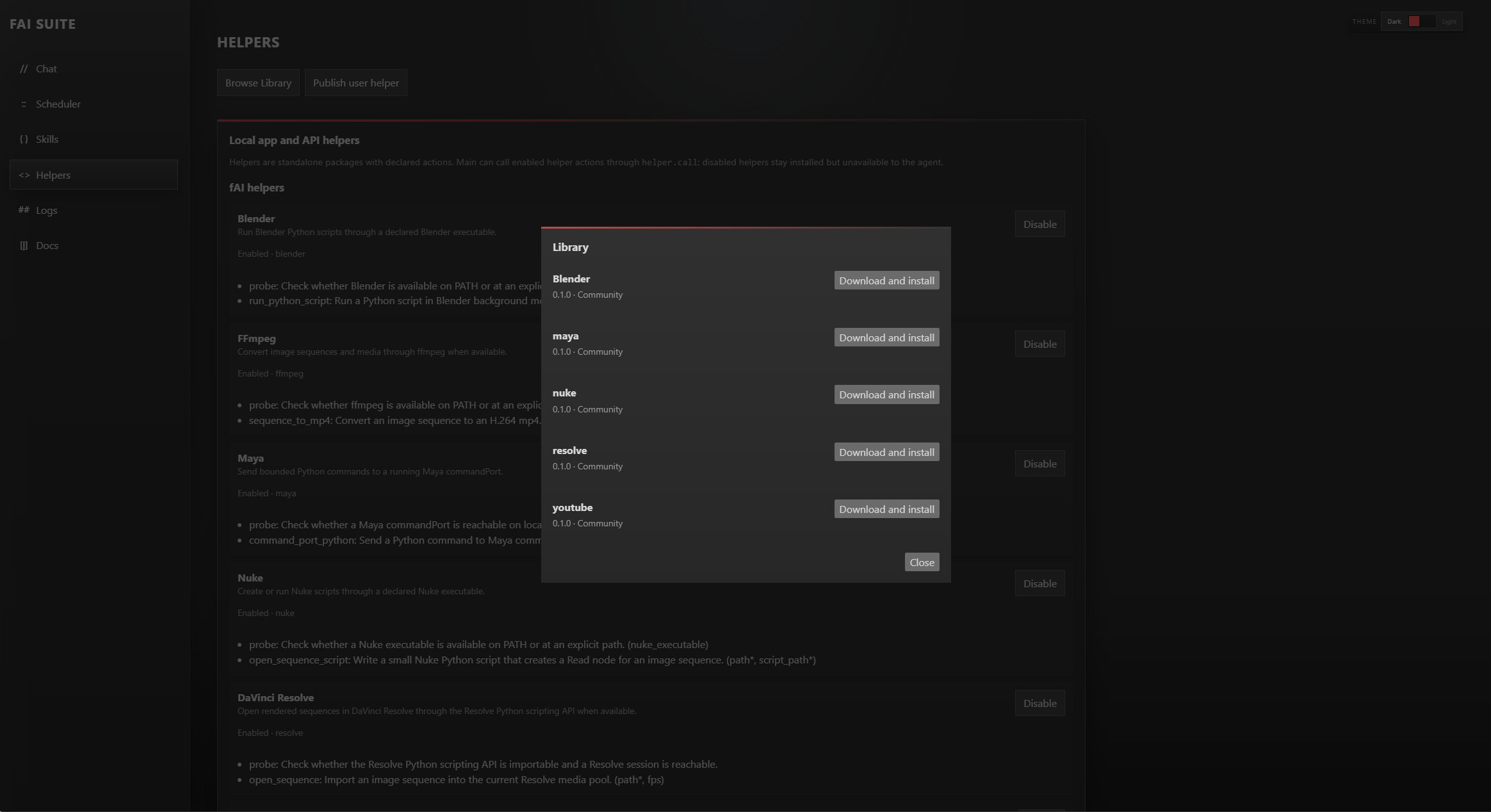The height and width of the screenshot is (812, 1491).
Task: Click the Nuke helper title
Action: coord(250,578)
